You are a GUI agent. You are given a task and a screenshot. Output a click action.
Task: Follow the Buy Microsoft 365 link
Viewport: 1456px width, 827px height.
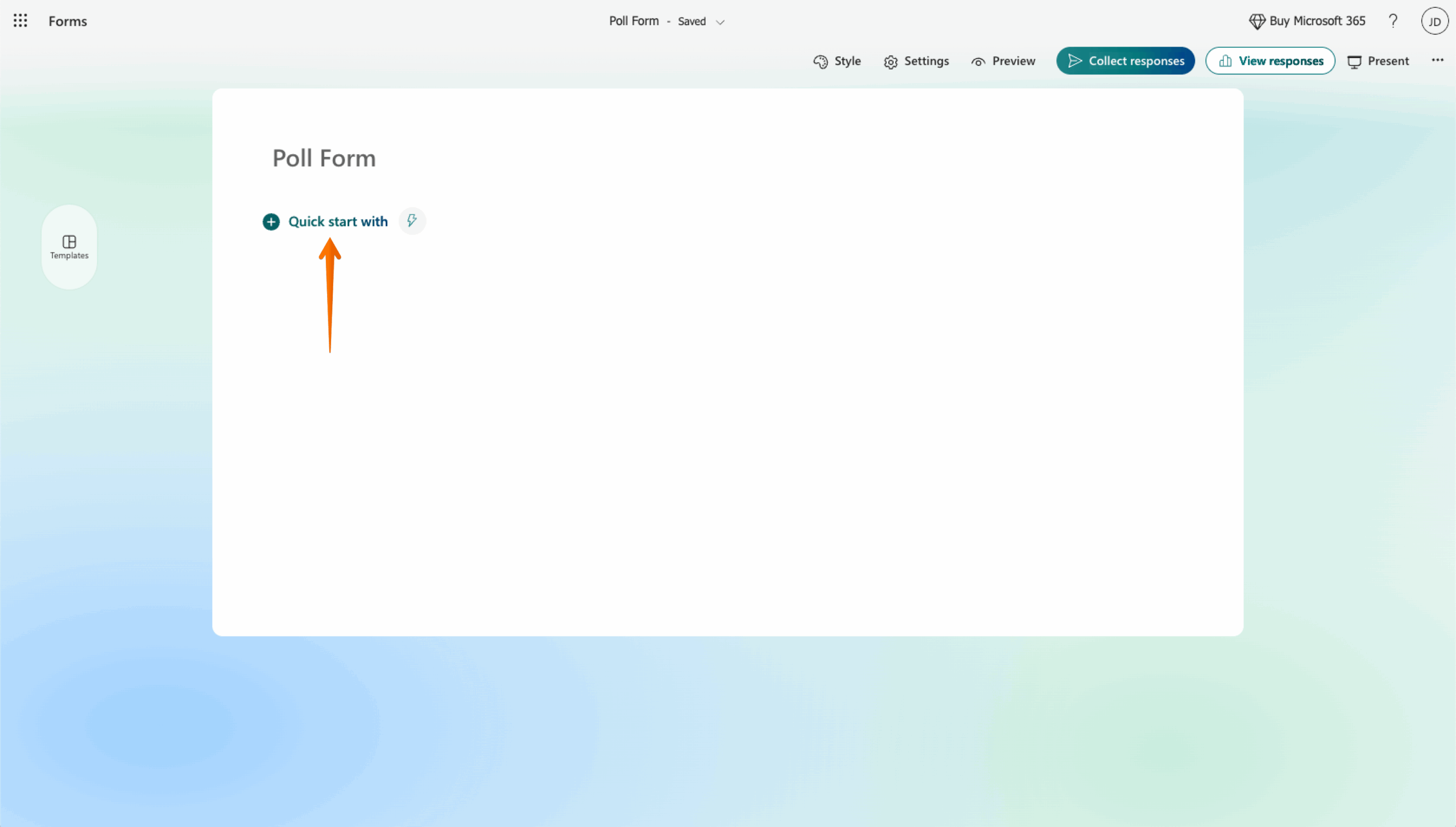[x=1318, y=21]
